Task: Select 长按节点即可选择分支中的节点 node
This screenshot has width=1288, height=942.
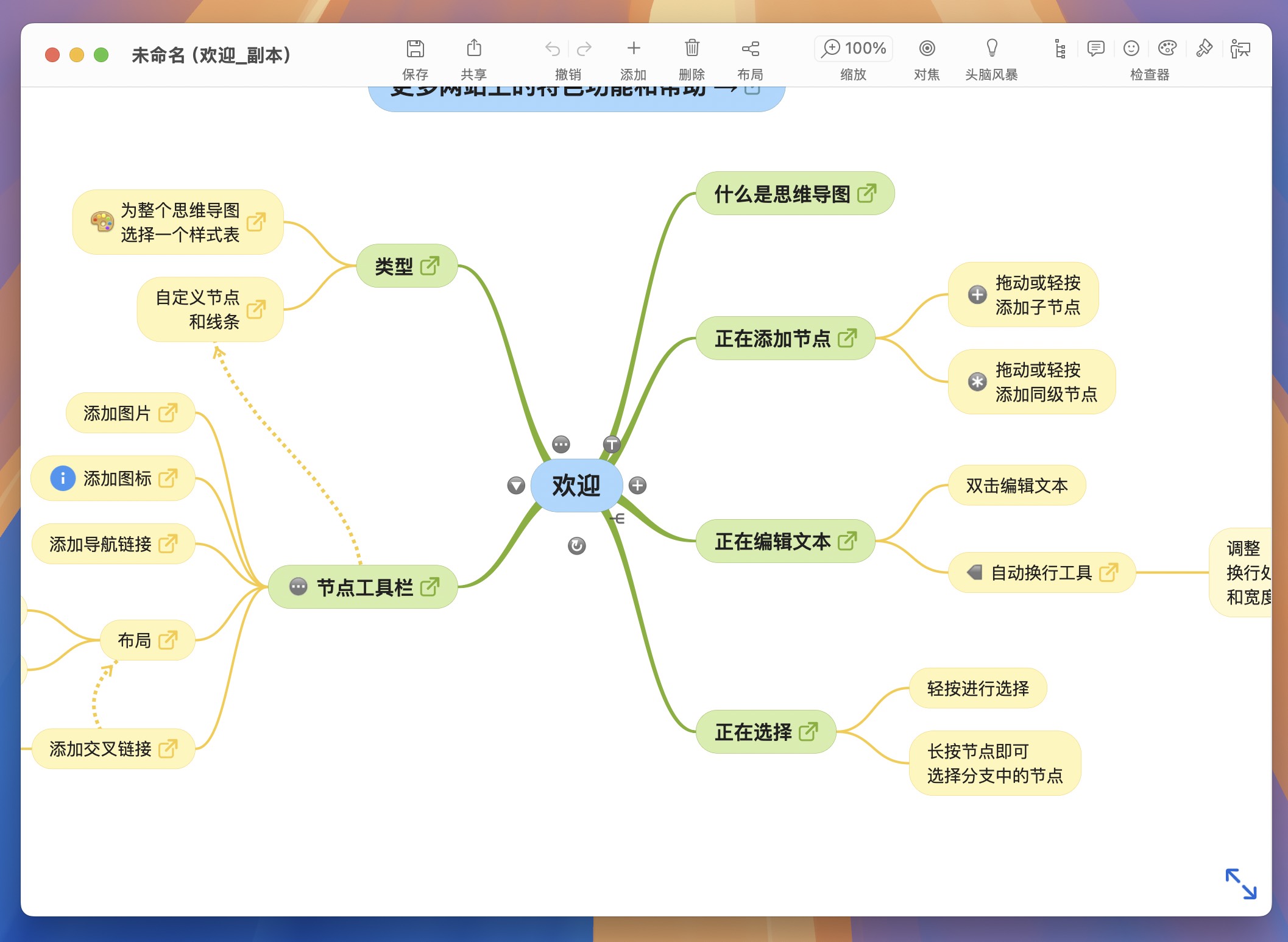Action: point(995,763)
